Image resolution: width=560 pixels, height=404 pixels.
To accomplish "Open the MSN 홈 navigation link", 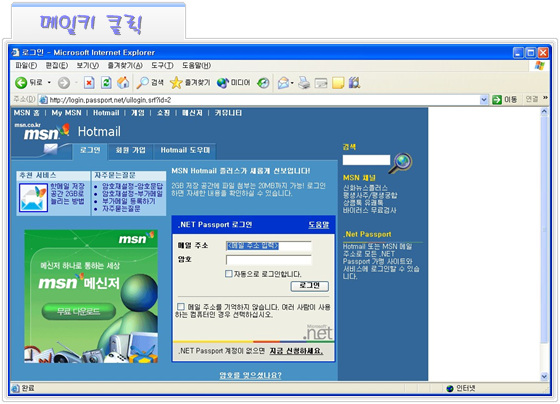I will (x=26, y=113).
